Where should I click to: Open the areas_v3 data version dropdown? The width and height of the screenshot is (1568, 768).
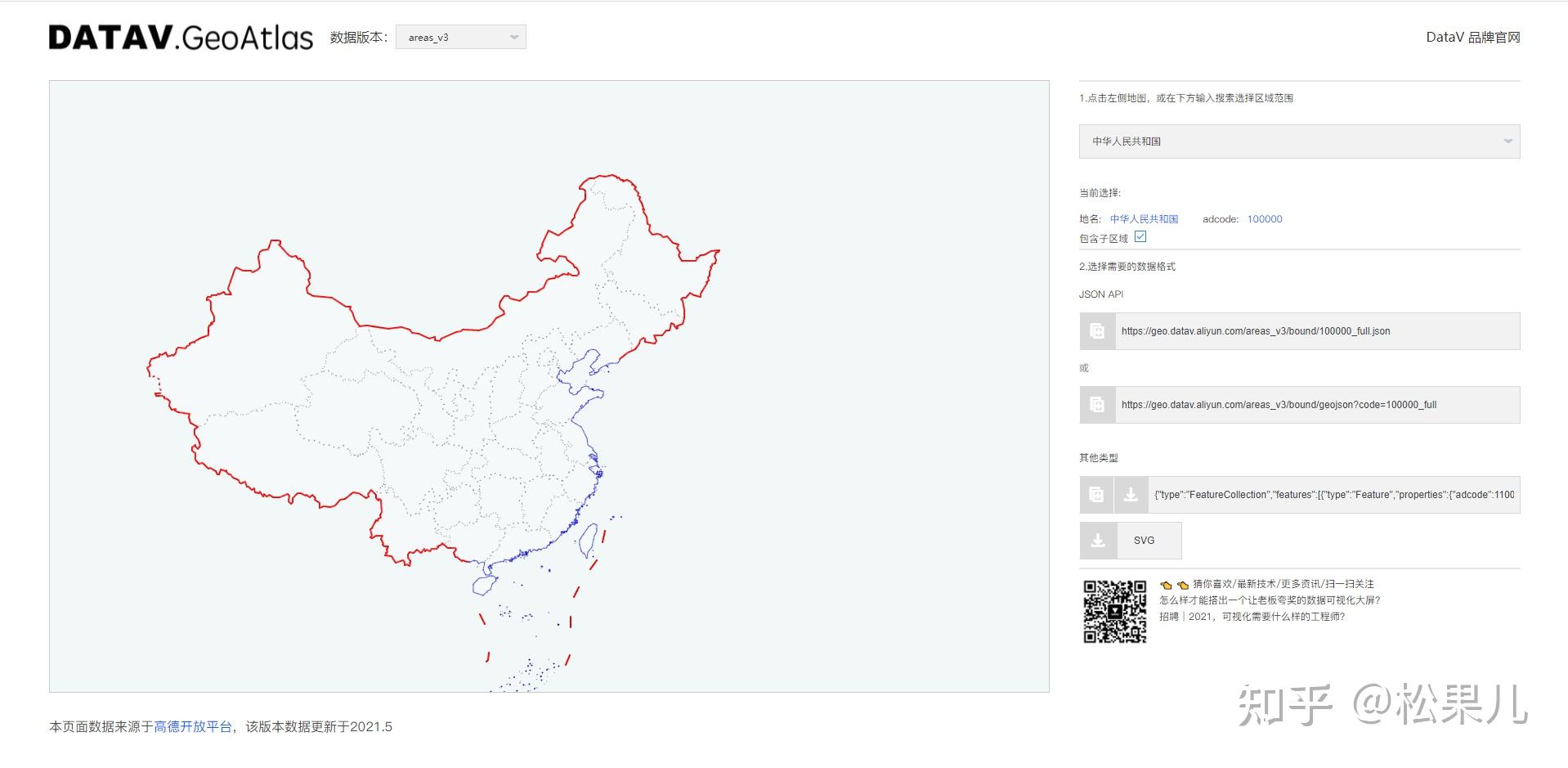coord(460,37)
